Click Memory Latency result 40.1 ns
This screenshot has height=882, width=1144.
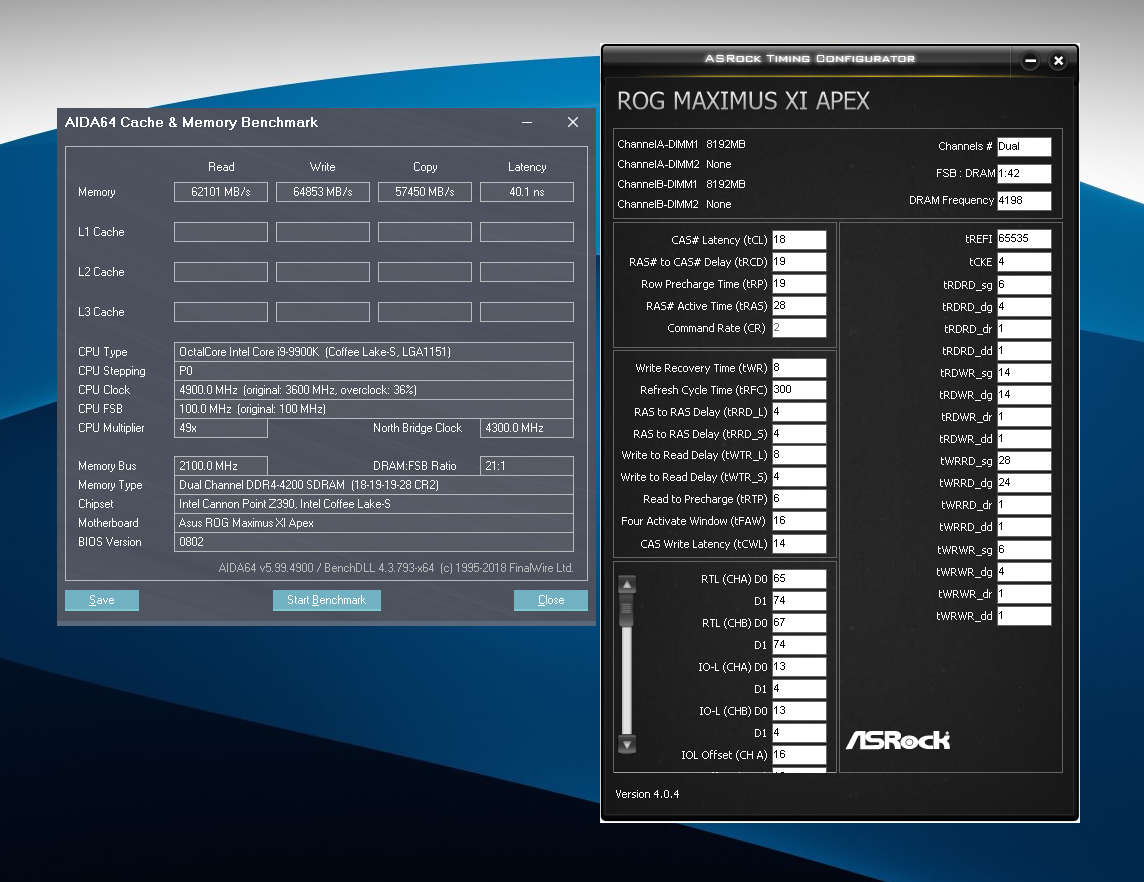pos(527,192)
